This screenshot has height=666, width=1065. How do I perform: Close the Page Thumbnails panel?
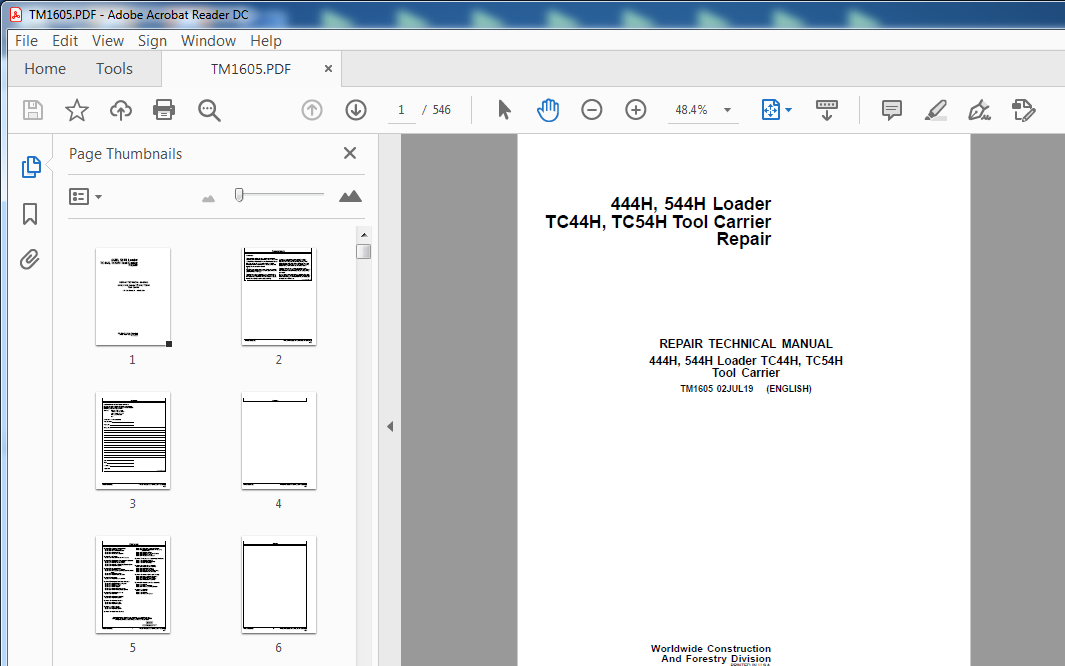(x=350, y=153)
